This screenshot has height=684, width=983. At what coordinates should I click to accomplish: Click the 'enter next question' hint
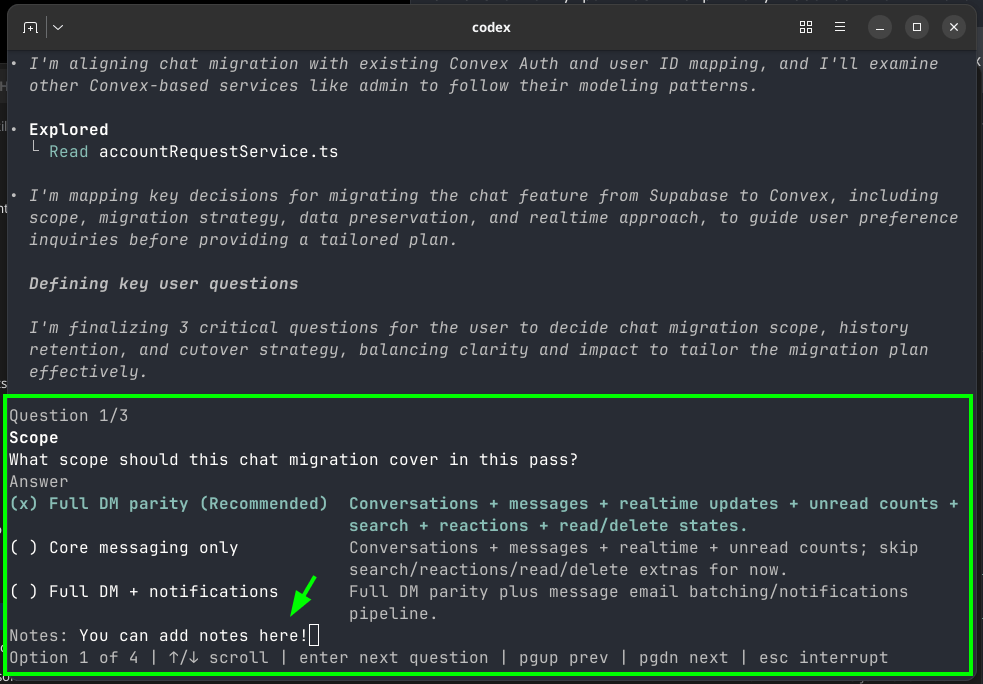point(393,658)
